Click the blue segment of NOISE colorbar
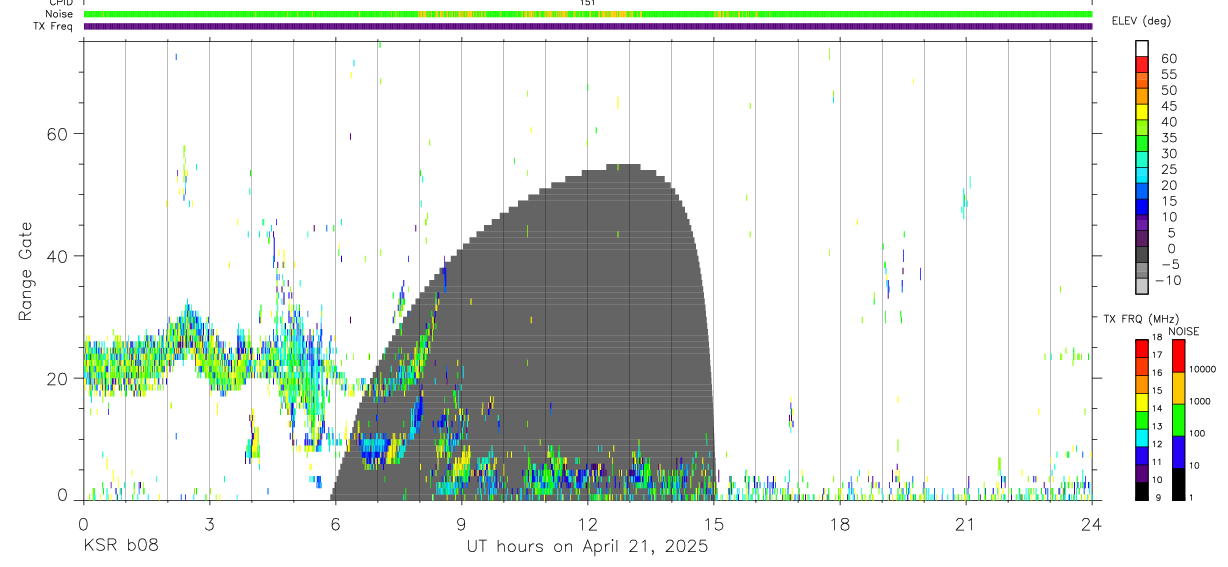 [1179, 452]
